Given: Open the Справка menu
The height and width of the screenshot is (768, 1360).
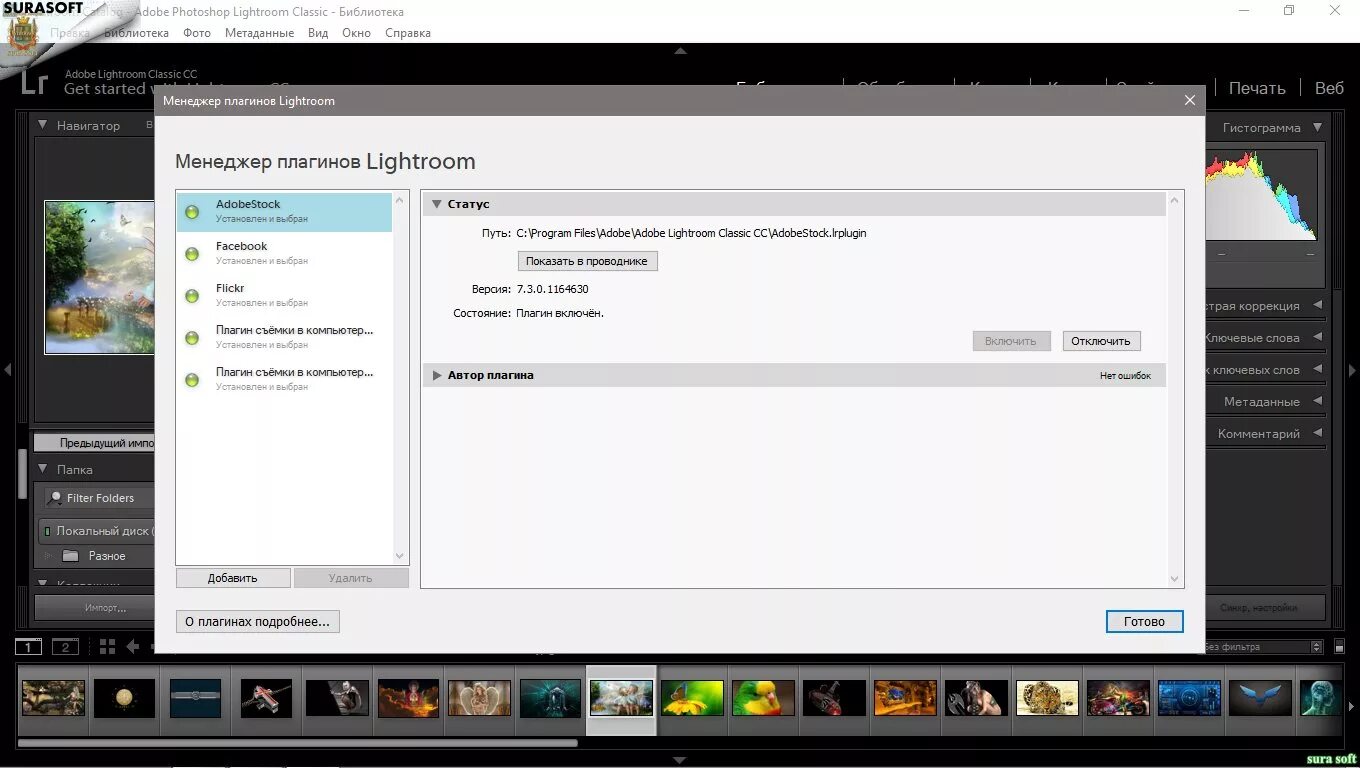Looking at the screenshot, I should pyautogui.click(x=408, y=33).
